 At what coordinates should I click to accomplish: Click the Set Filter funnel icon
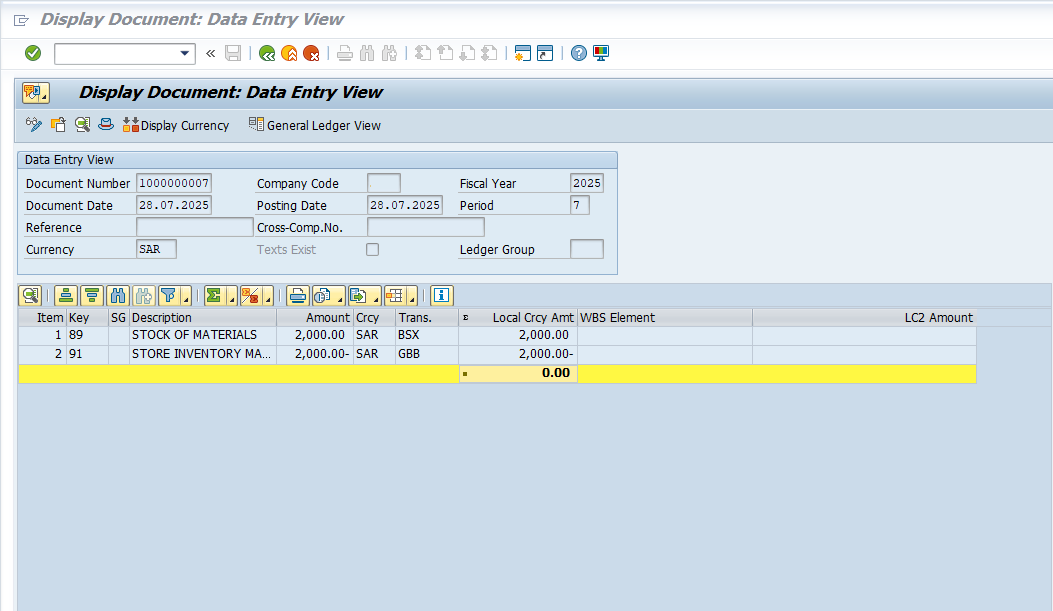[169, 295]
